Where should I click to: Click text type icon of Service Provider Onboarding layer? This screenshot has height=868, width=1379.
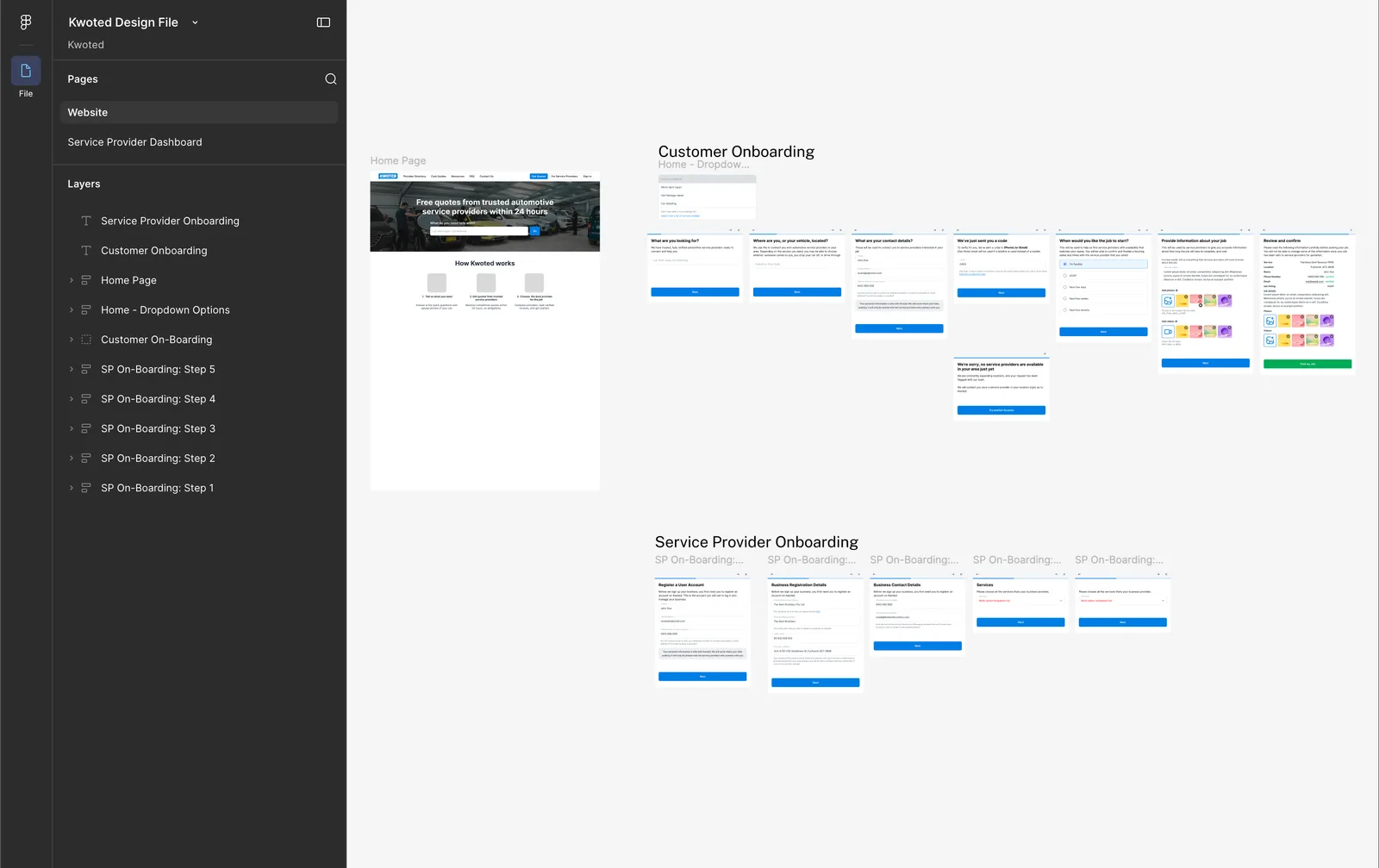pos(86,221)
